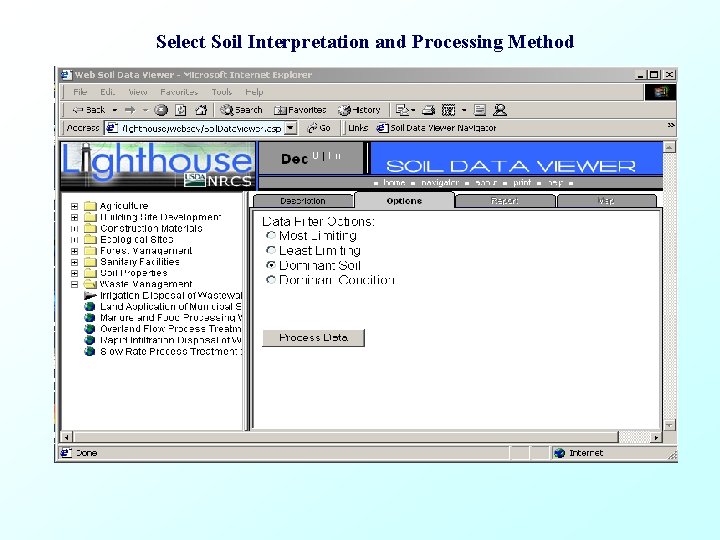Screen dimensions: 720x540
Task: Click the Internet zone globe in status bar
Action: 559,453
